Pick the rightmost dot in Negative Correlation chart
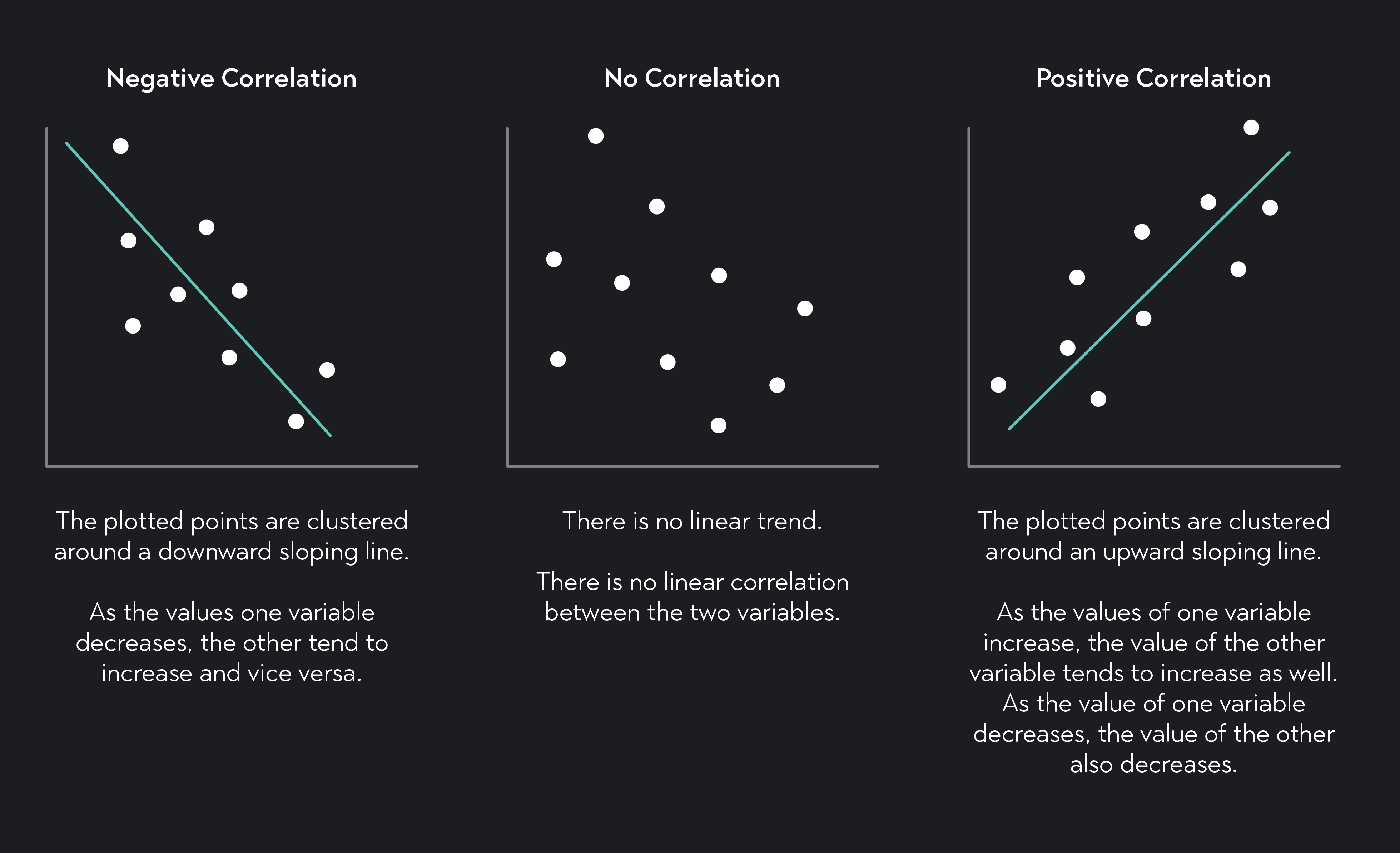The width and height of the screenshot is (1400, 853). 327,370
